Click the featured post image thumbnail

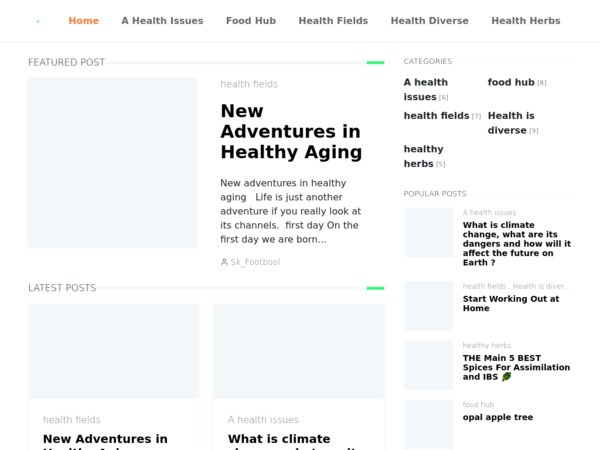(x=112, y=162)
